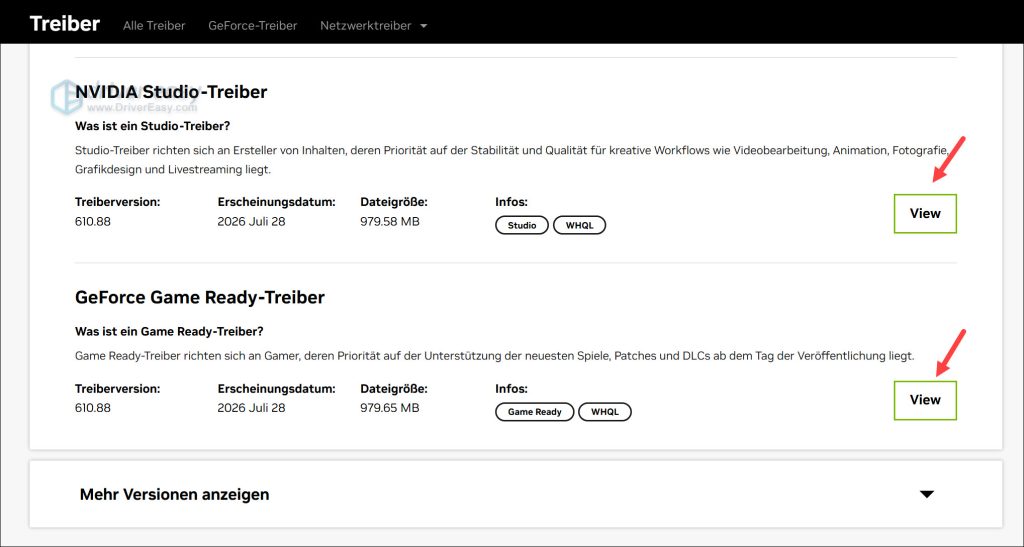Viewport: 1024px width, 547px height.
Task: Click file size value 979.65 MB
Action: (390, 408)
